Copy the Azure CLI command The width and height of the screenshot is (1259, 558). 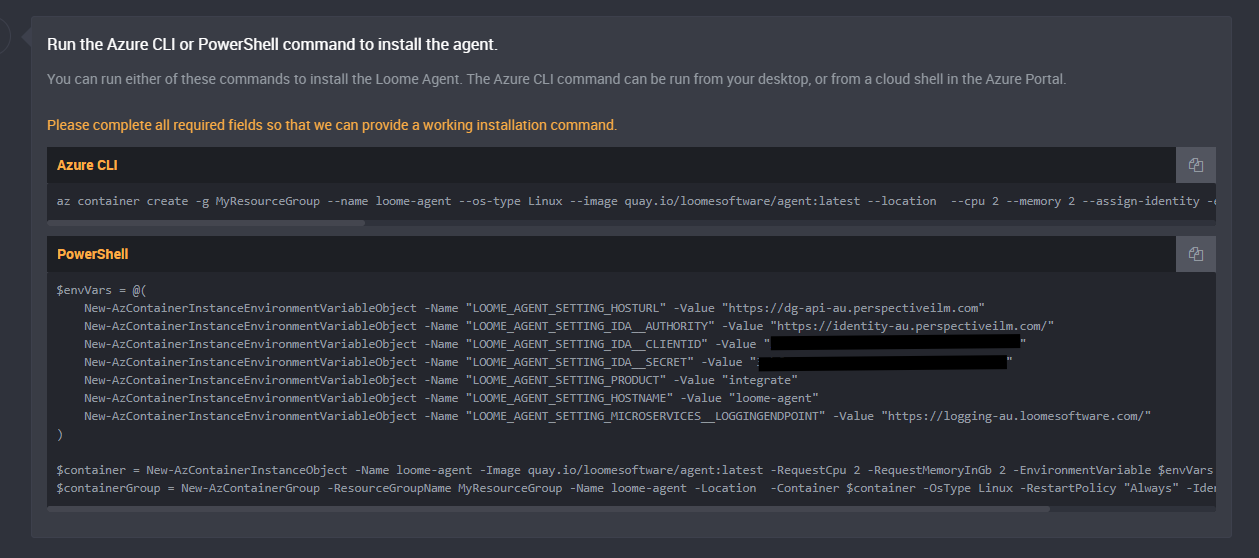[x=1195, y=165]
